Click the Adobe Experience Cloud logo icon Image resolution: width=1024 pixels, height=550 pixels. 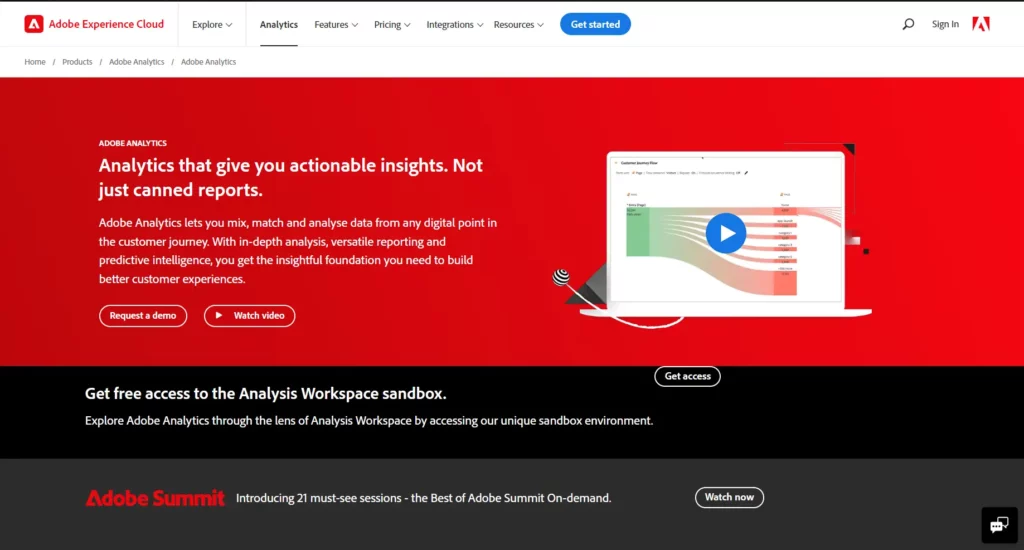point(34,24)
